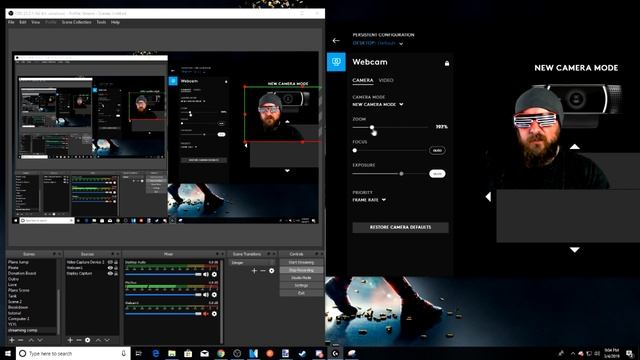Hide Video Capture Device 2 source
Image resolution: width=640 pixels, height=360 pixels.
[110, 262]
